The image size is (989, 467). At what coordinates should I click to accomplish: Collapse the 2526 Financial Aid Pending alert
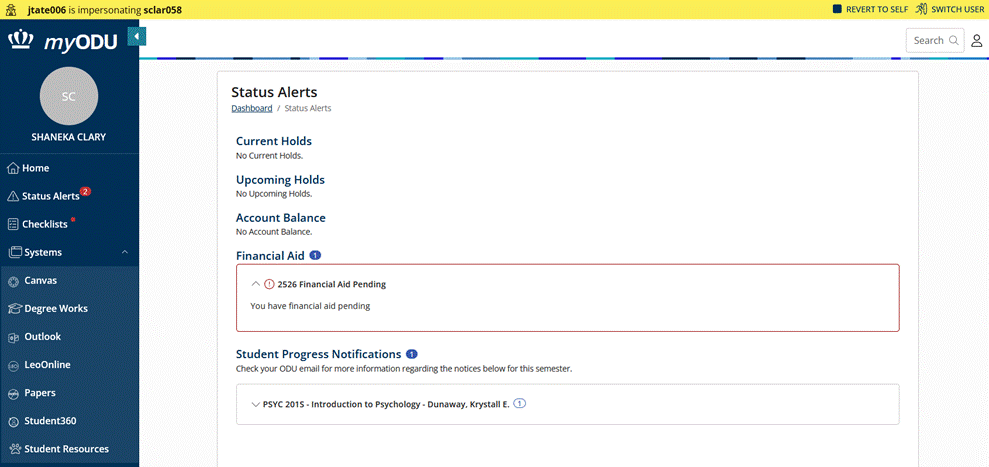pos(256,284)
